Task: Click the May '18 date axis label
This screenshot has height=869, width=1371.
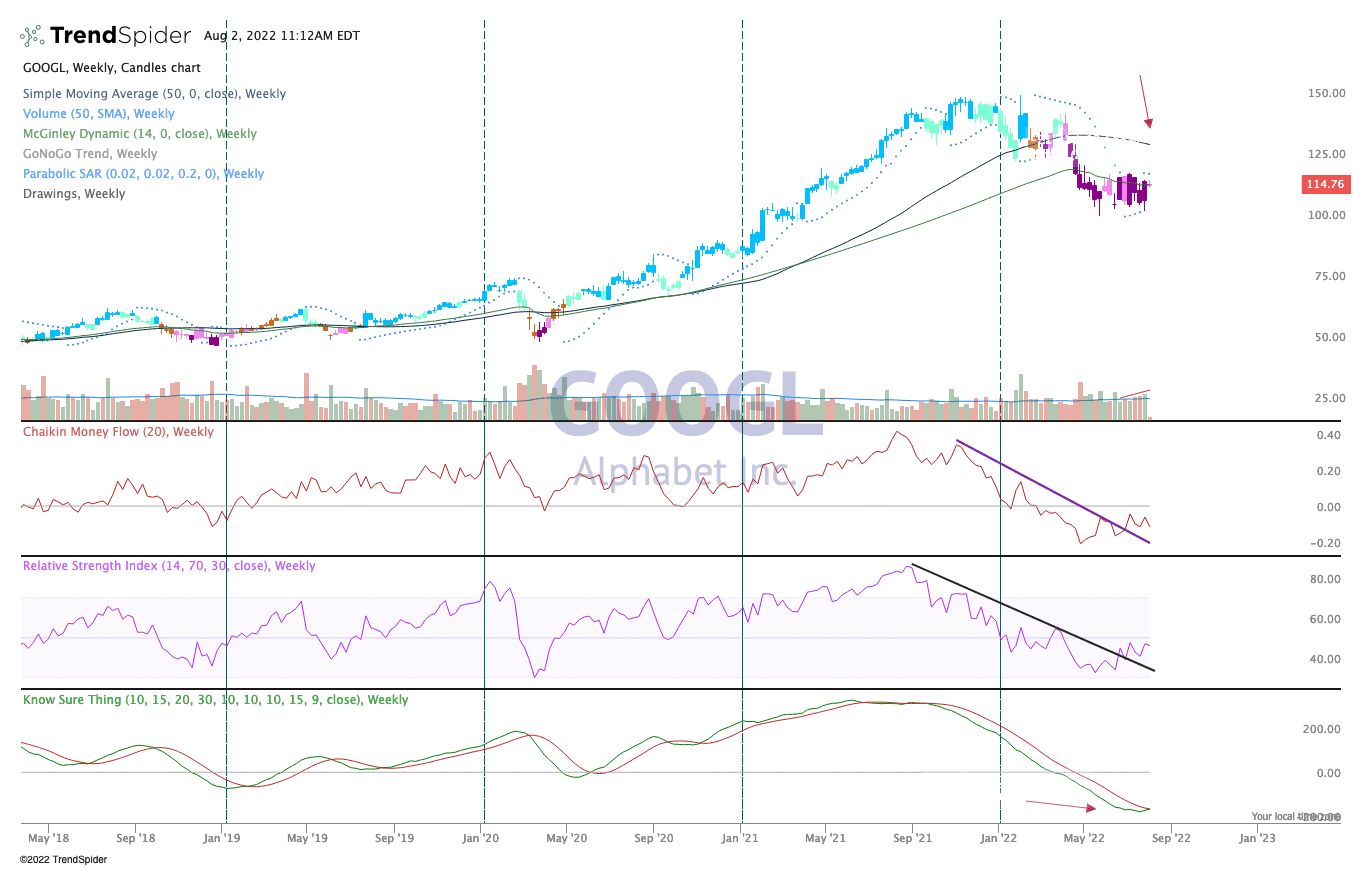Action: click(x=48, y=840)
